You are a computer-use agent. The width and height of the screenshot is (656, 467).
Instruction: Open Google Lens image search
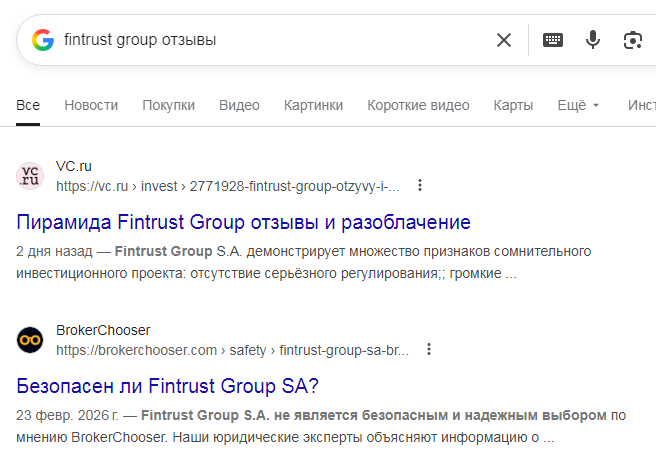click(632, 40)
